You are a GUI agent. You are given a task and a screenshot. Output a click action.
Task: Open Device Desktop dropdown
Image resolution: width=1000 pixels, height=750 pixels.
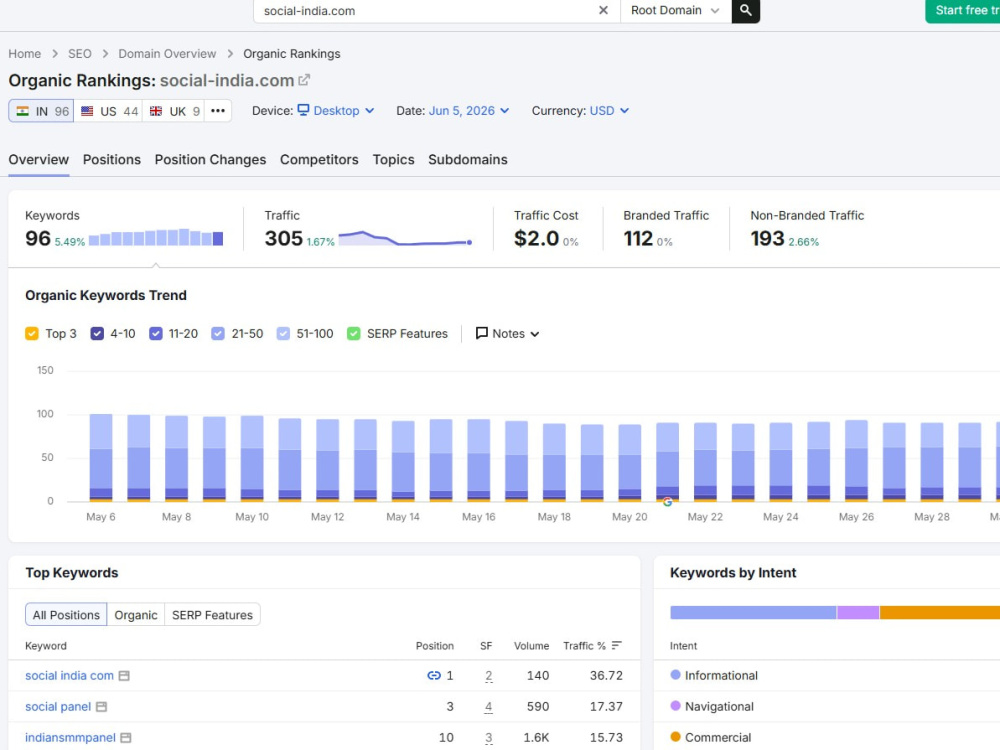click(x=335, y=111)
